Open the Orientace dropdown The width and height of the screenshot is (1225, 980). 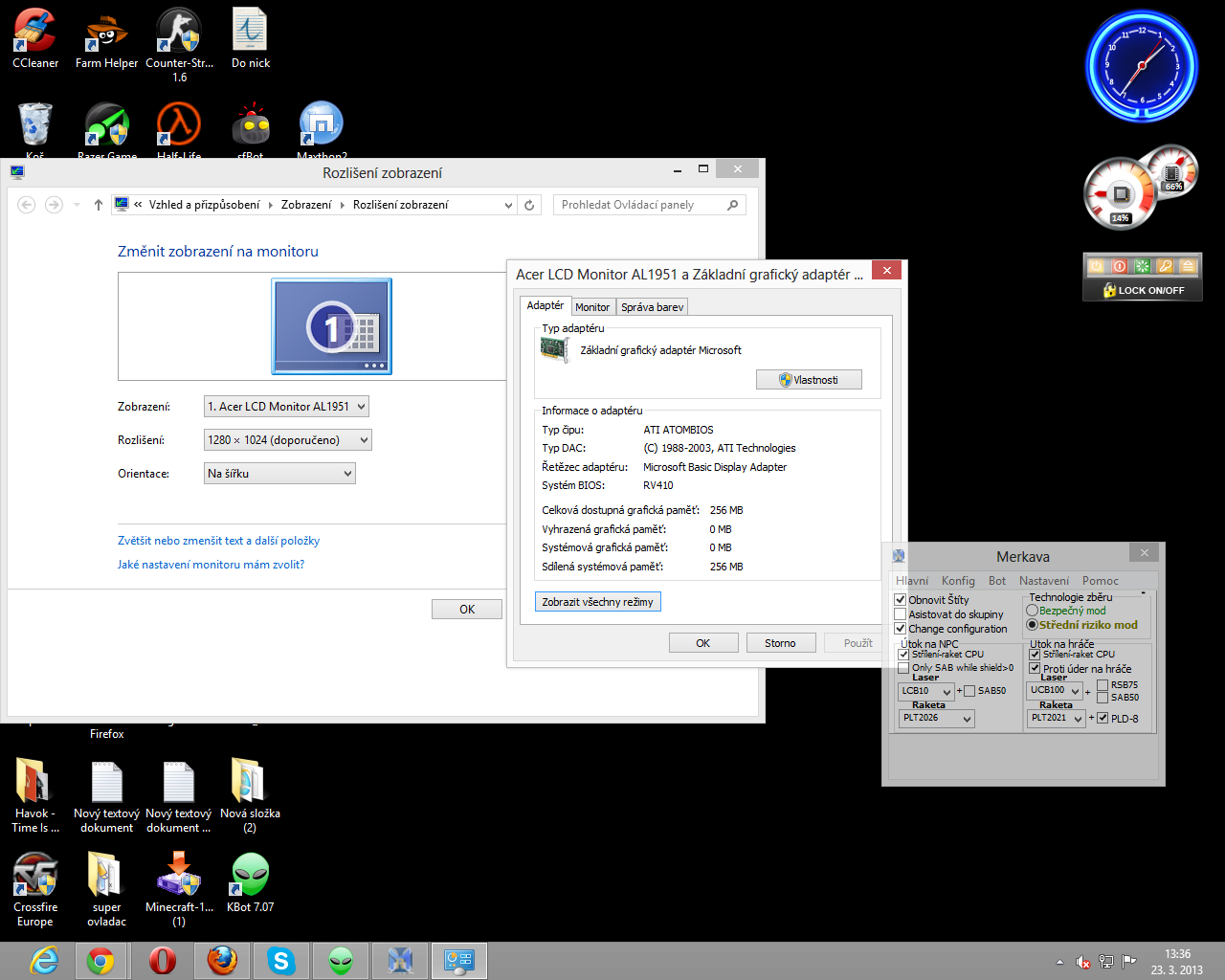click(x=279, y=474)
